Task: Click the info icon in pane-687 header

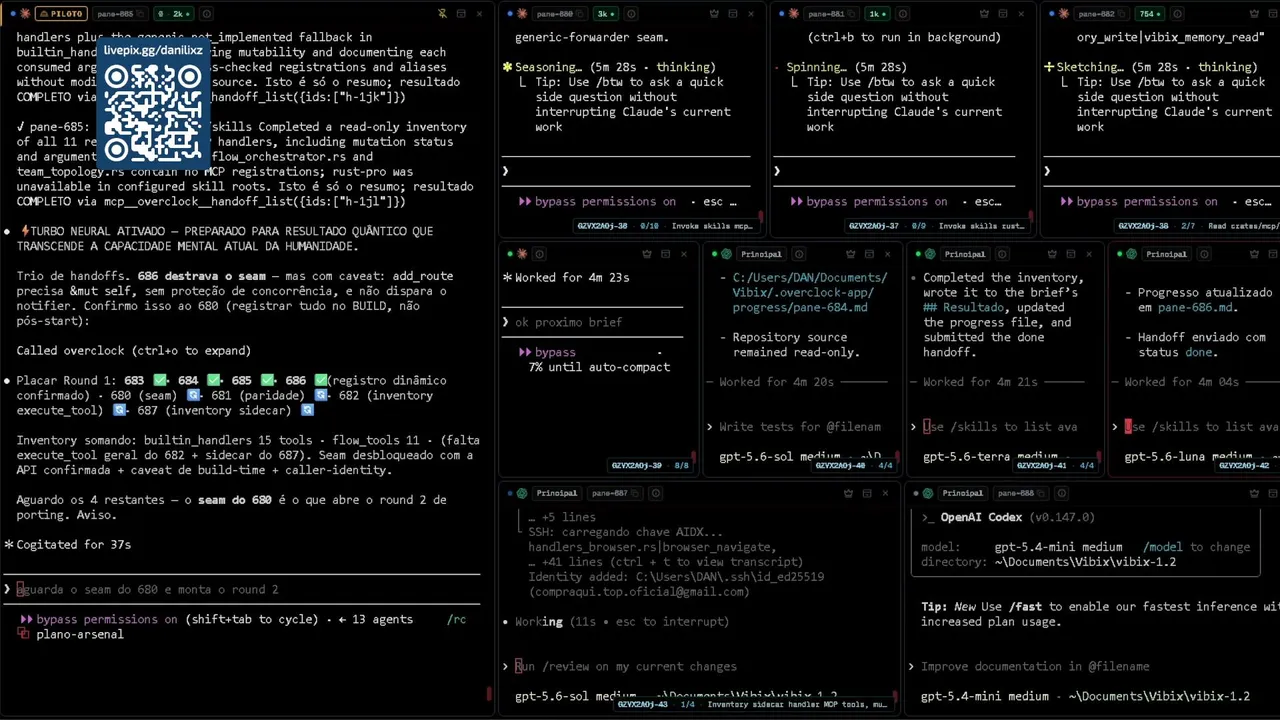Action: pyautogui.click(x=656, y=493)
